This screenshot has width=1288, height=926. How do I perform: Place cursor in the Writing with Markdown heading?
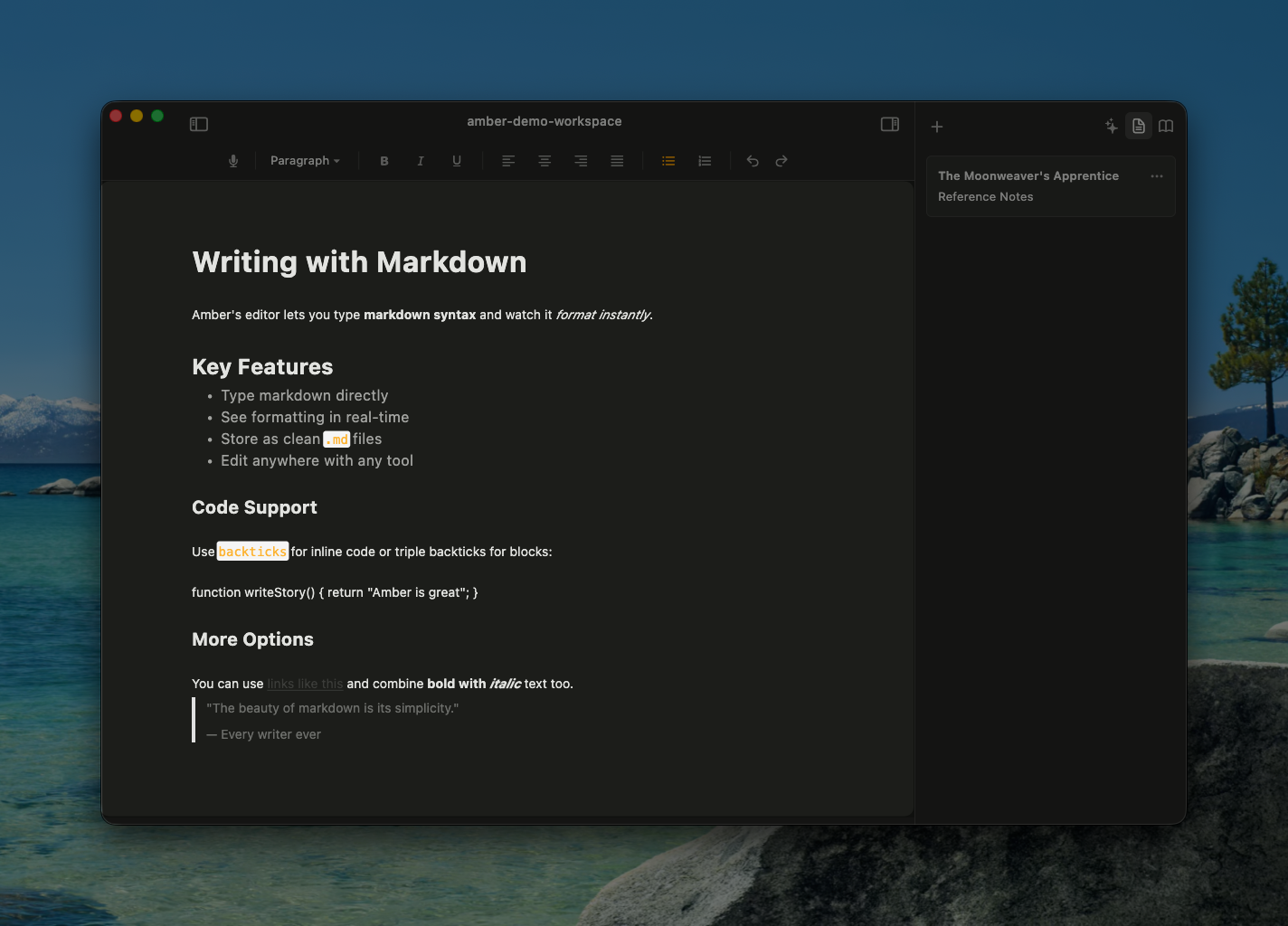[359, 262]
